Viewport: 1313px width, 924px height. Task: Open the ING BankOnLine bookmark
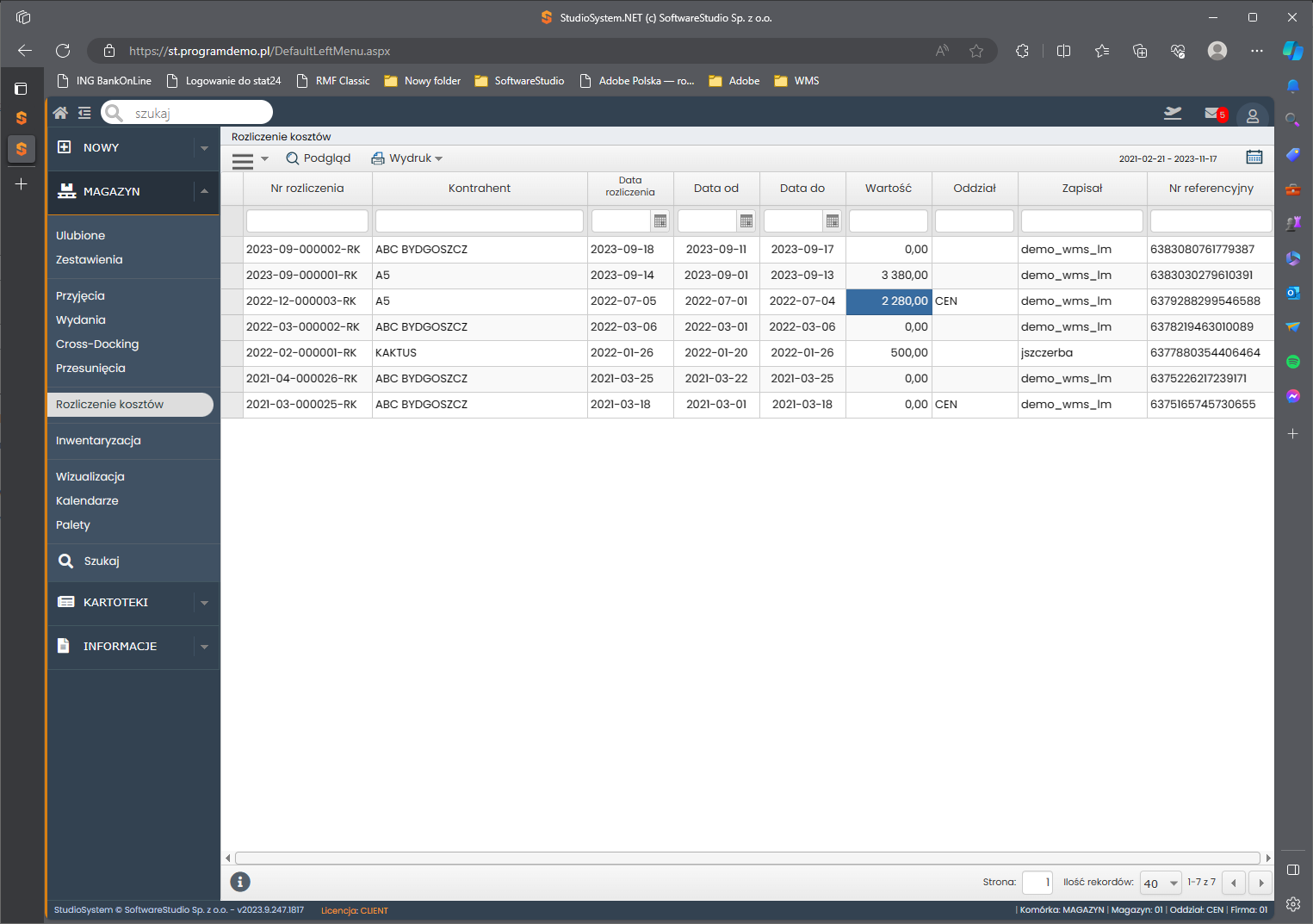[x=104, y=81]
